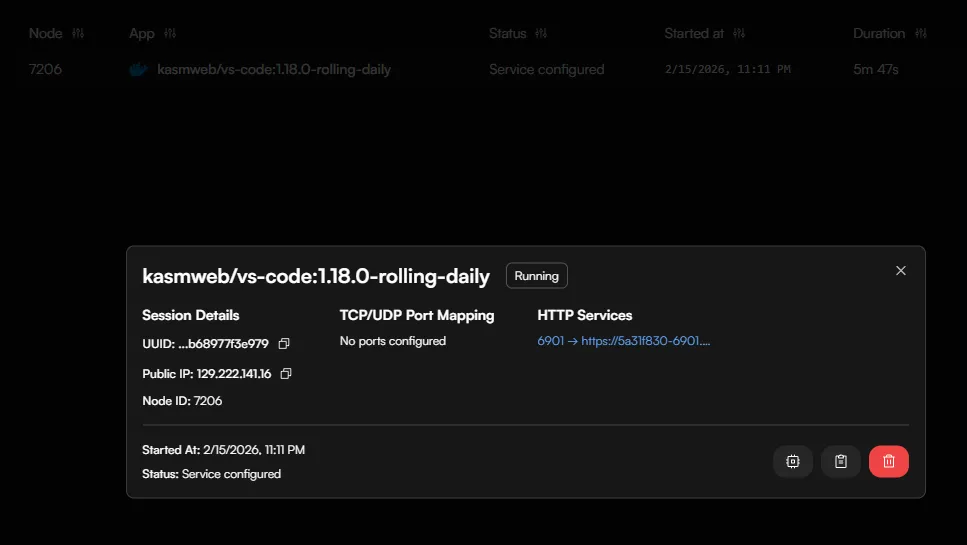Click the Started At line in panel
The width and height of the screenshot is (967, 545).
pyautogui.click(x=223, y=450)
